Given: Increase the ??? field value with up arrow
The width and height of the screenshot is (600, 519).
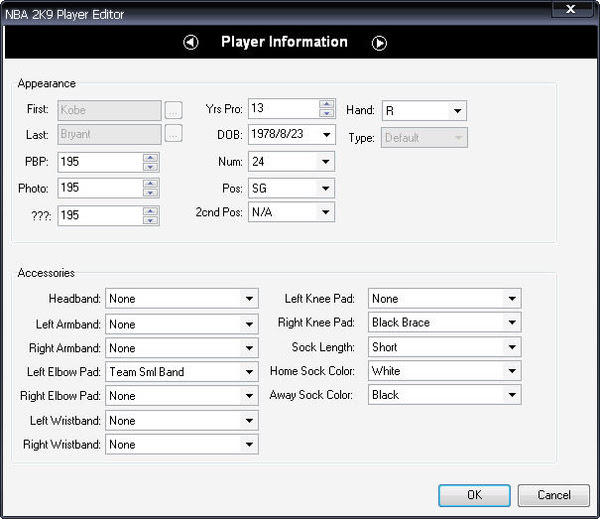Looking at the screenshot, I should click(150, 211).
